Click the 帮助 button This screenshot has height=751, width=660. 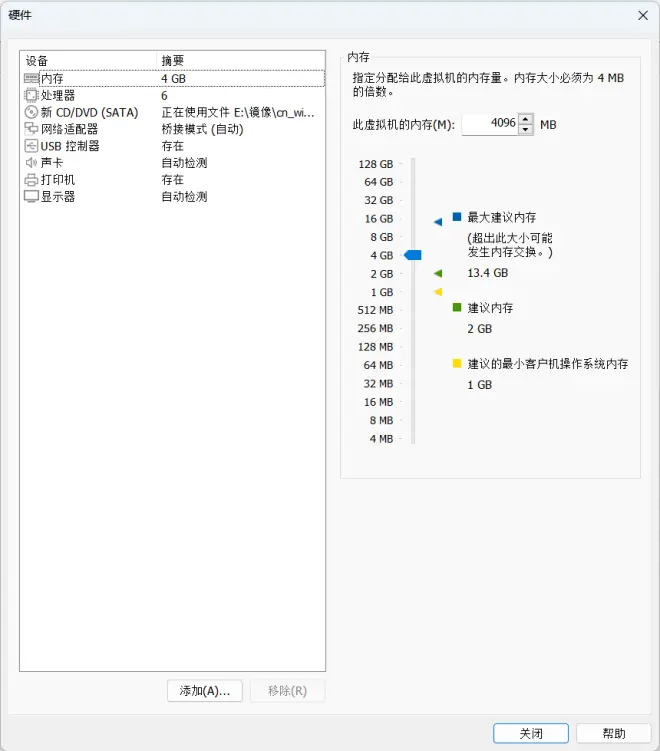click(x=614, y=733)
